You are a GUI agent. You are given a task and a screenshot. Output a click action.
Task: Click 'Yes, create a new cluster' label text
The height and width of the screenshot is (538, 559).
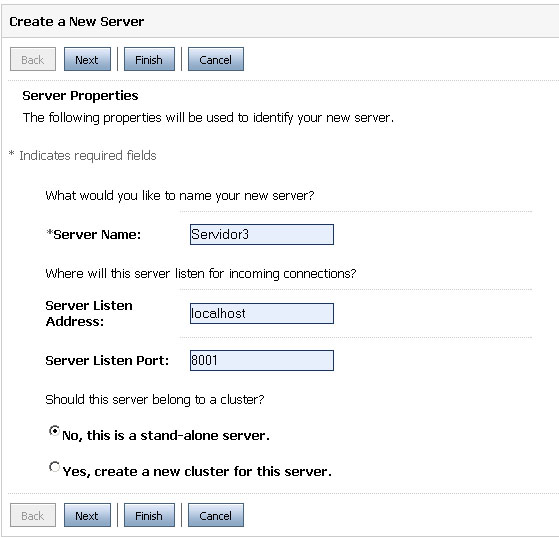pos(197,472)
